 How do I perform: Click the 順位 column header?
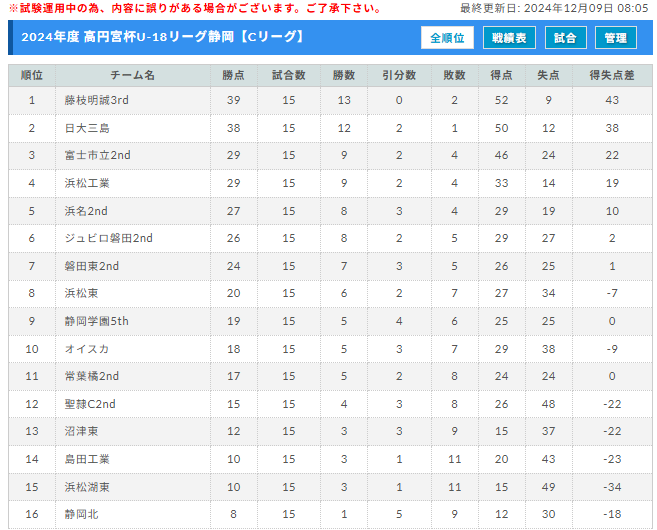(32, 75)
